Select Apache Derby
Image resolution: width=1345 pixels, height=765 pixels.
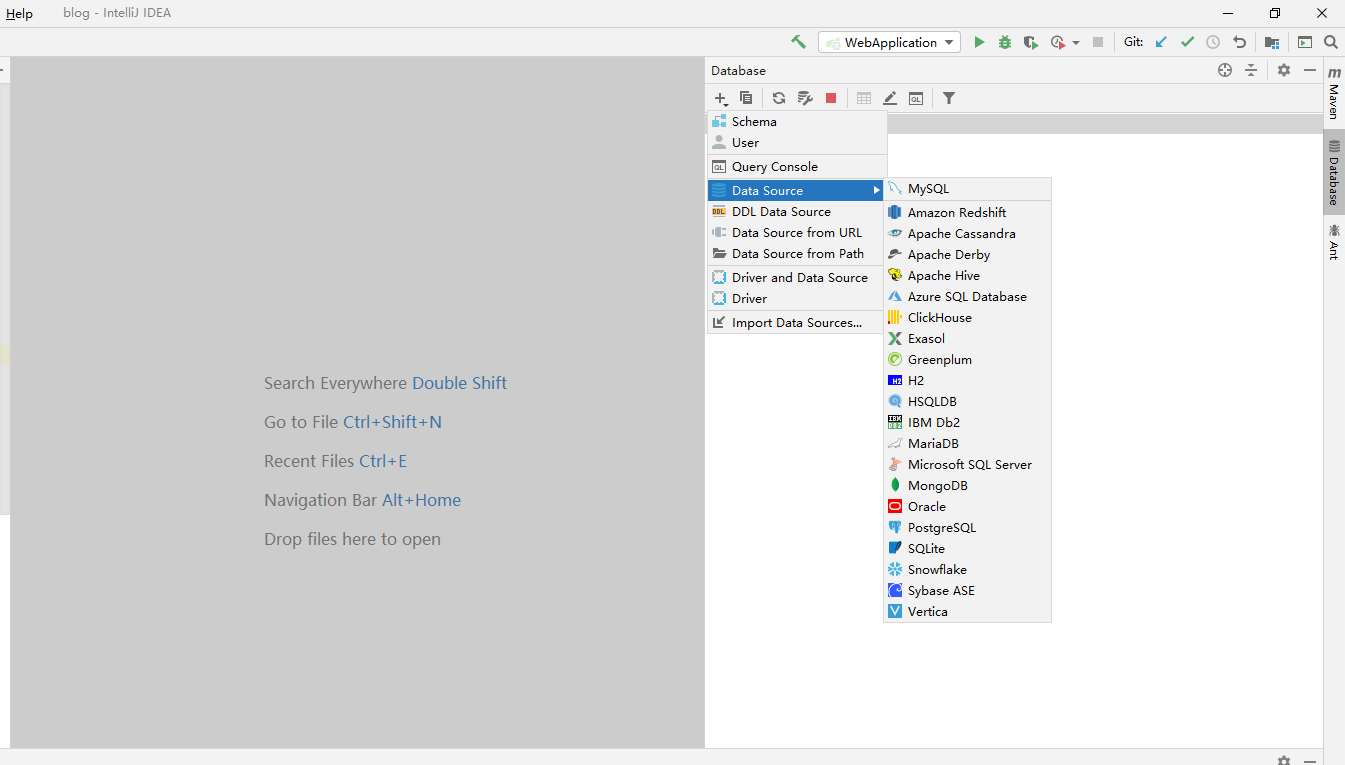967,254
